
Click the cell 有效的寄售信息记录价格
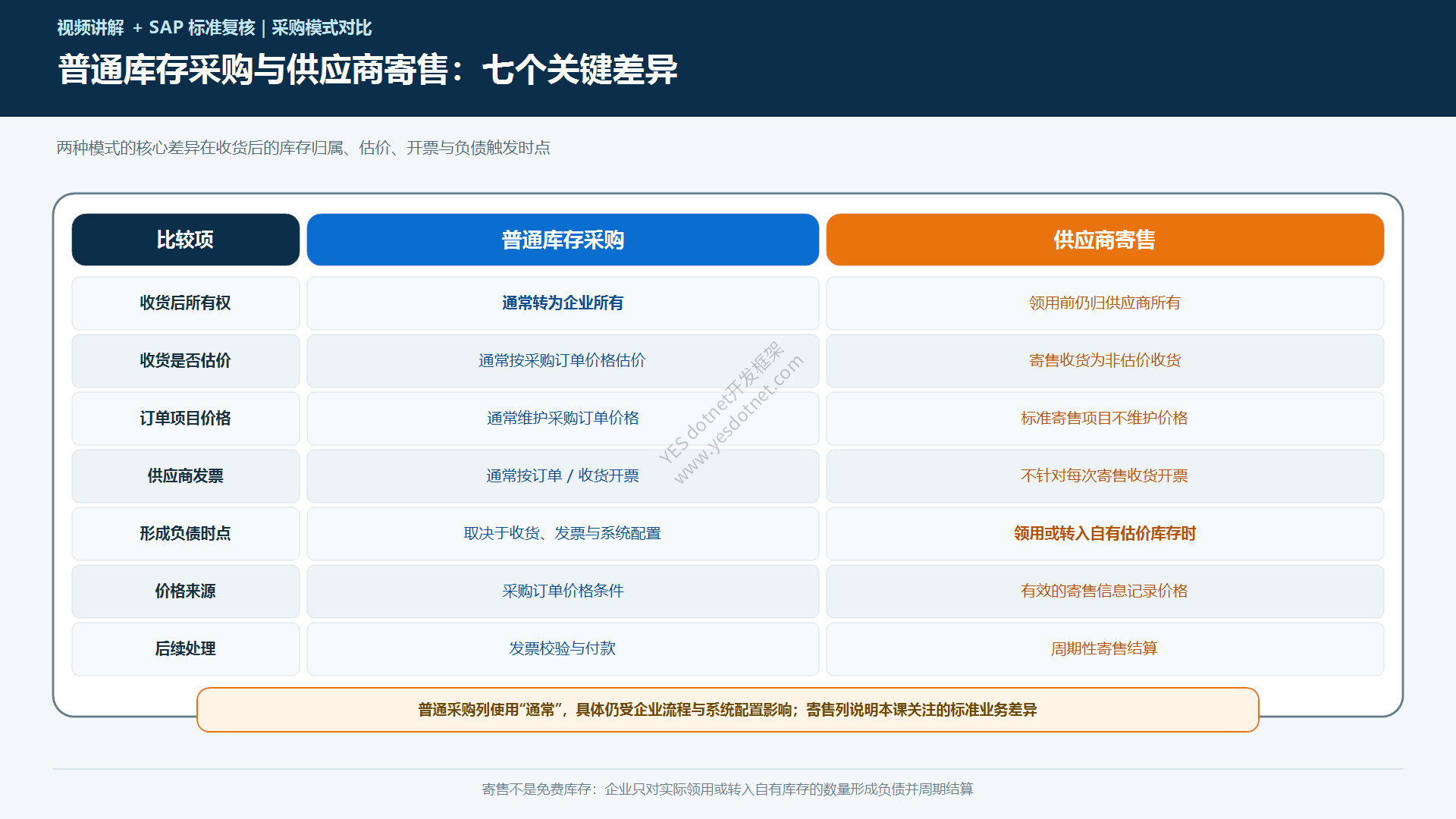pos(1105,591)
